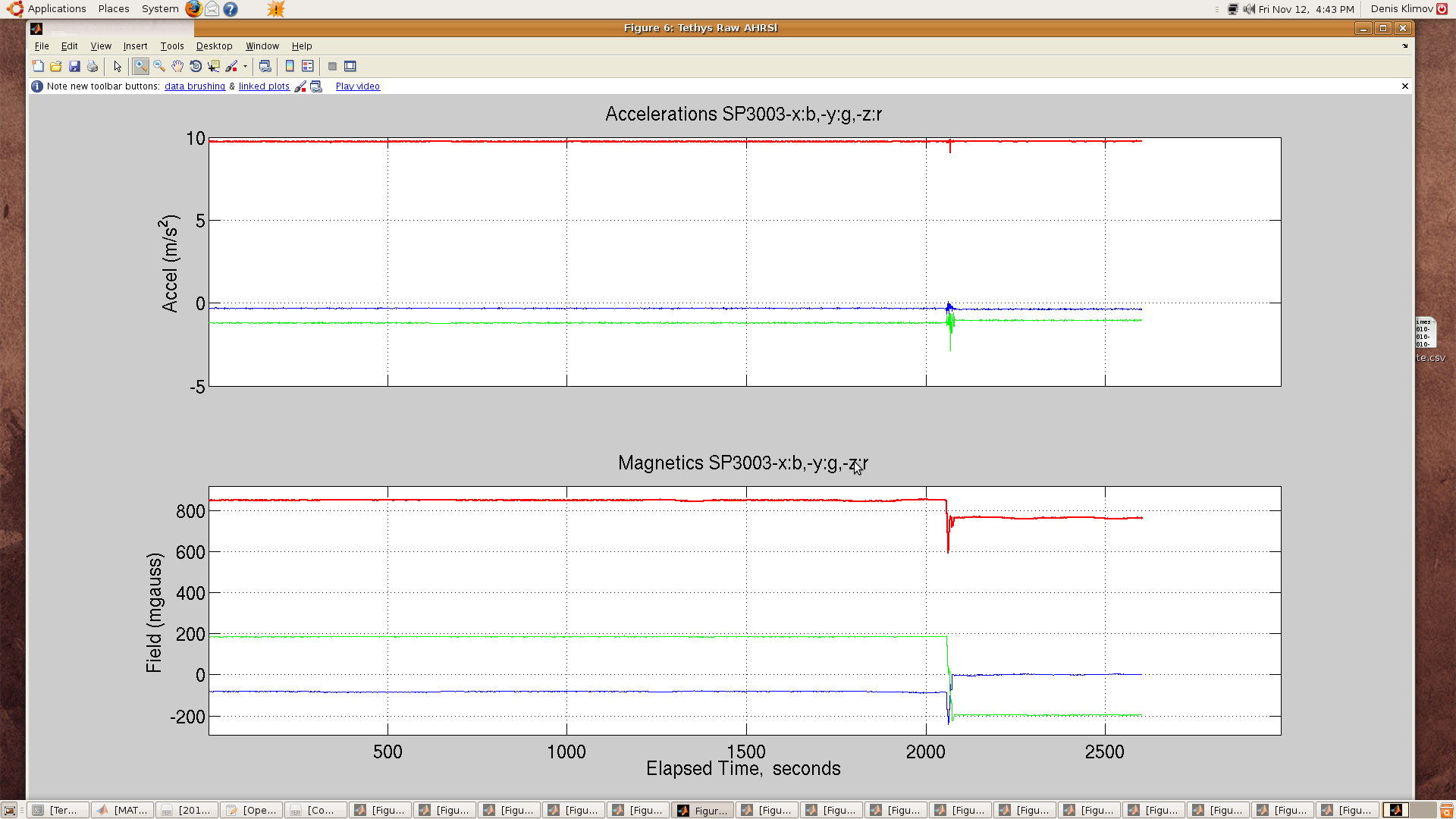The height and width of the screenshot is (819, 1456).
Task: Dismiss the toolbar note bar
Action: [x=1405, y=86]
